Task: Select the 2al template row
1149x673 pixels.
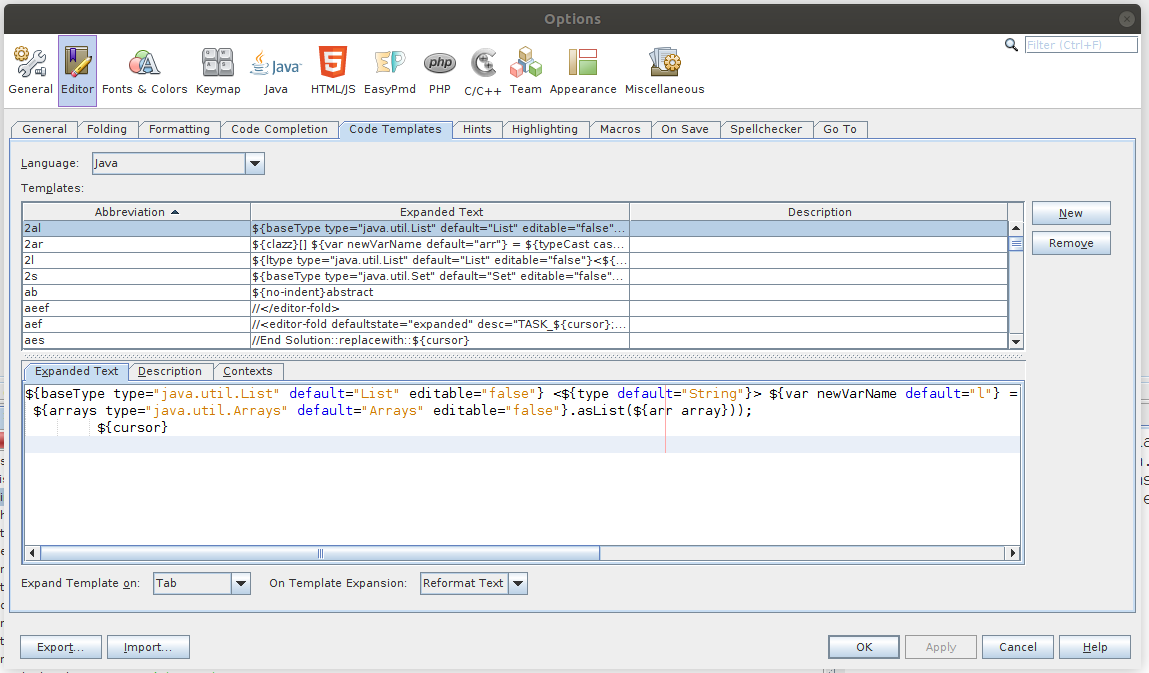Action: pos(515,228)
